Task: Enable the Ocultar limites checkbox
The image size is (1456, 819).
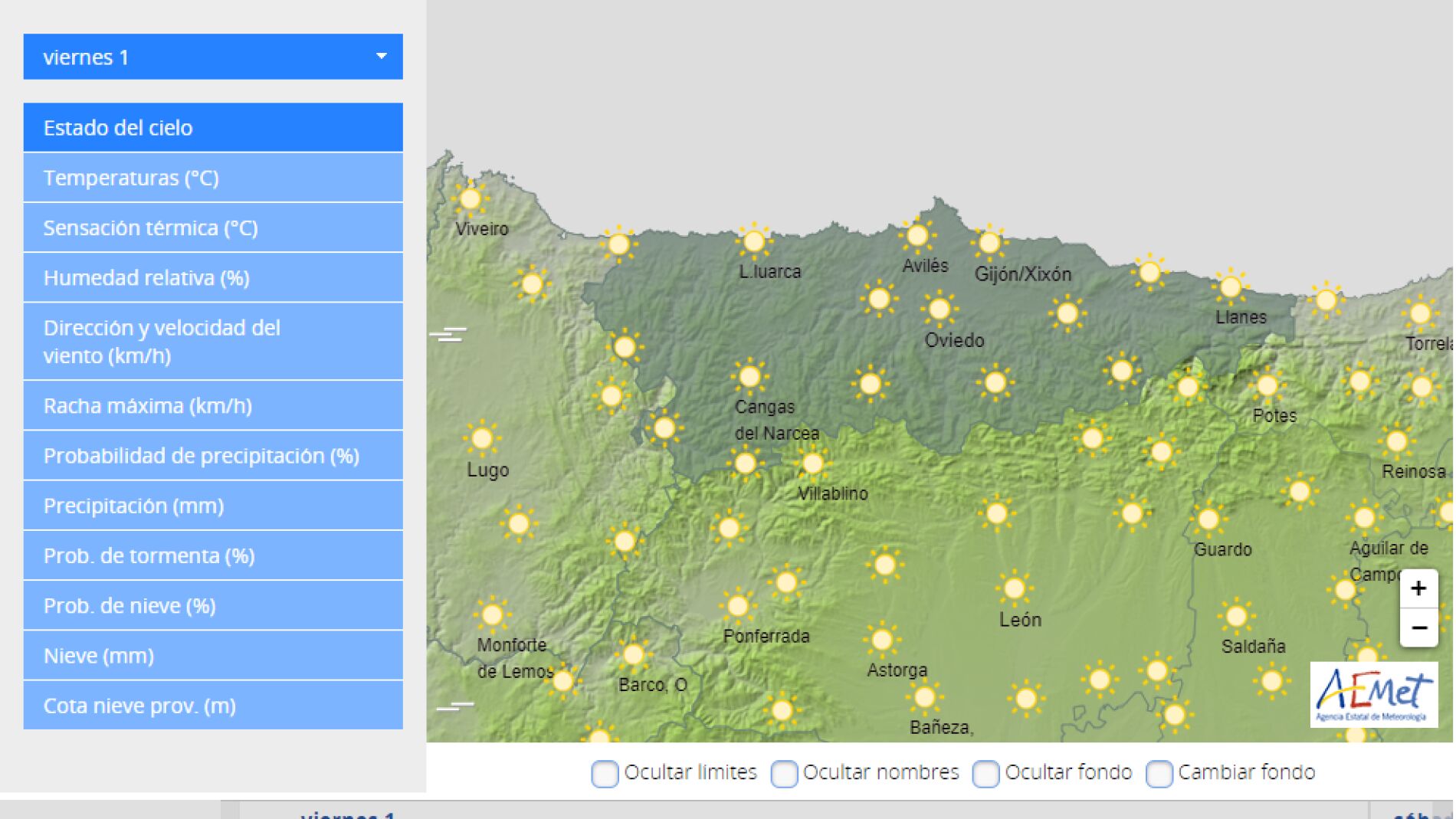Action: coord(605,773)
